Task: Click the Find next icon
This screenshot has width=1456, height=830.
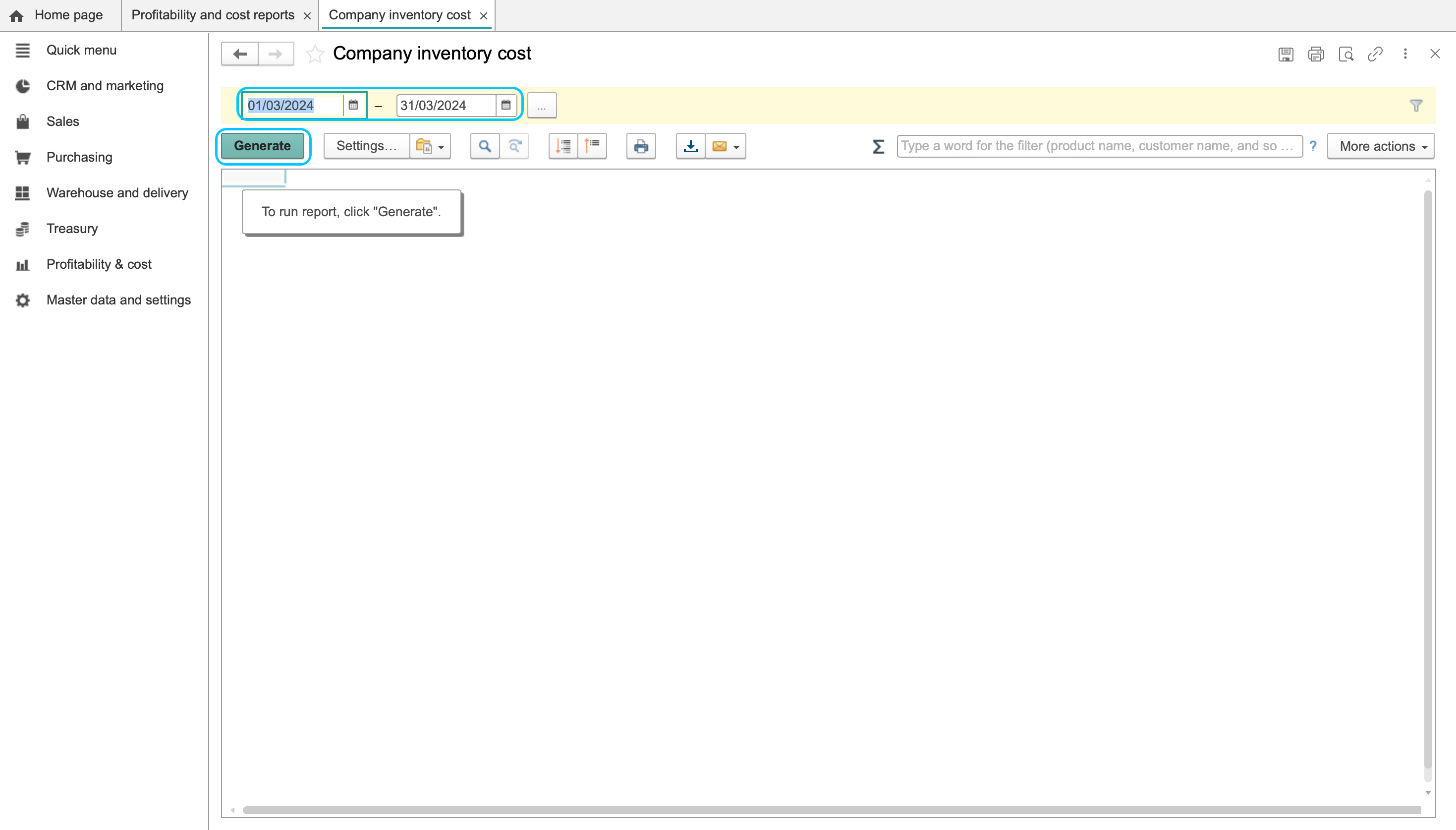Action: coord(514,146)
